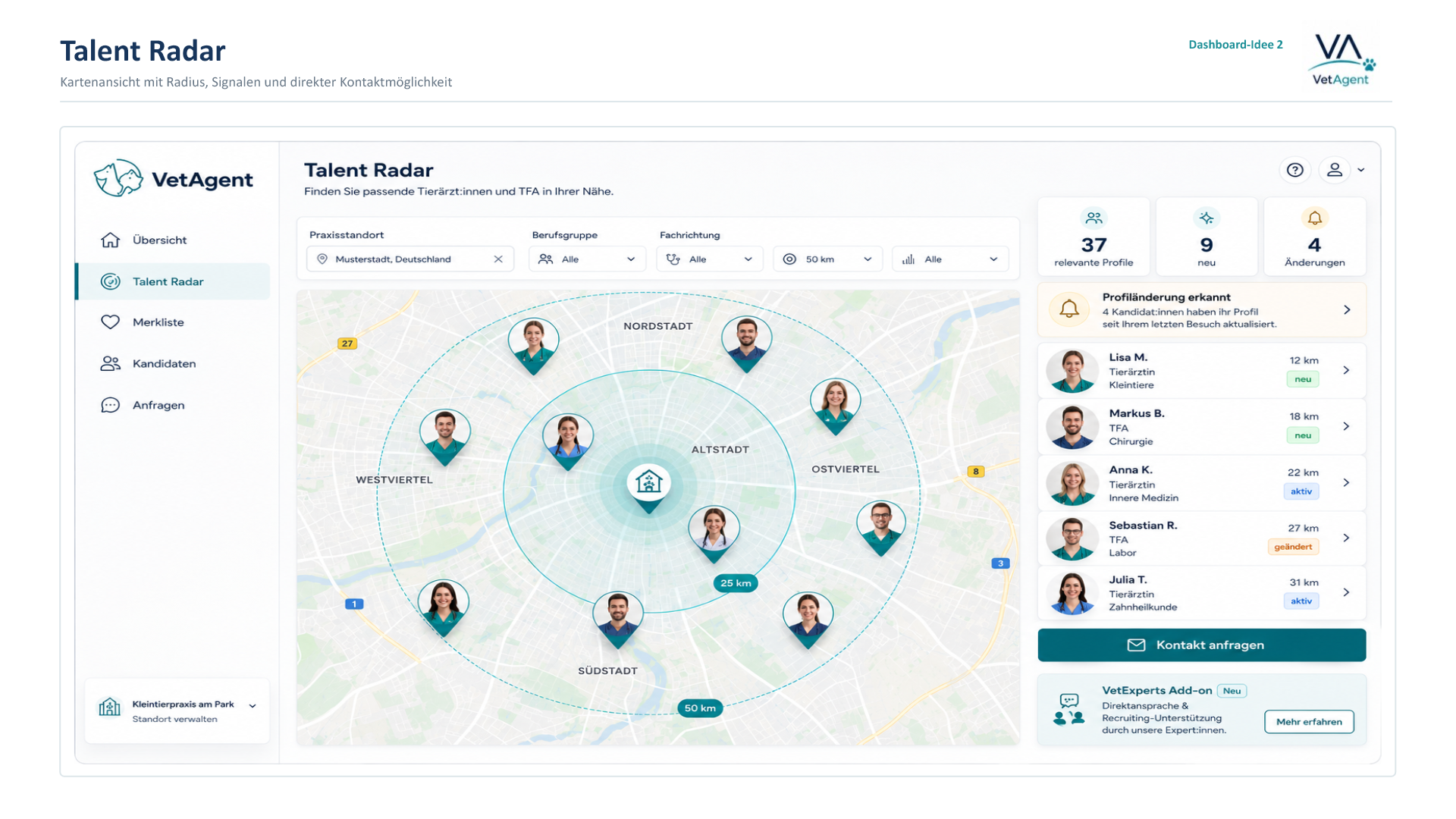This screenshot has height=819, width=1456.
Task: Select Talent Radar in sidebar
Action: click(x=173, y=281)
